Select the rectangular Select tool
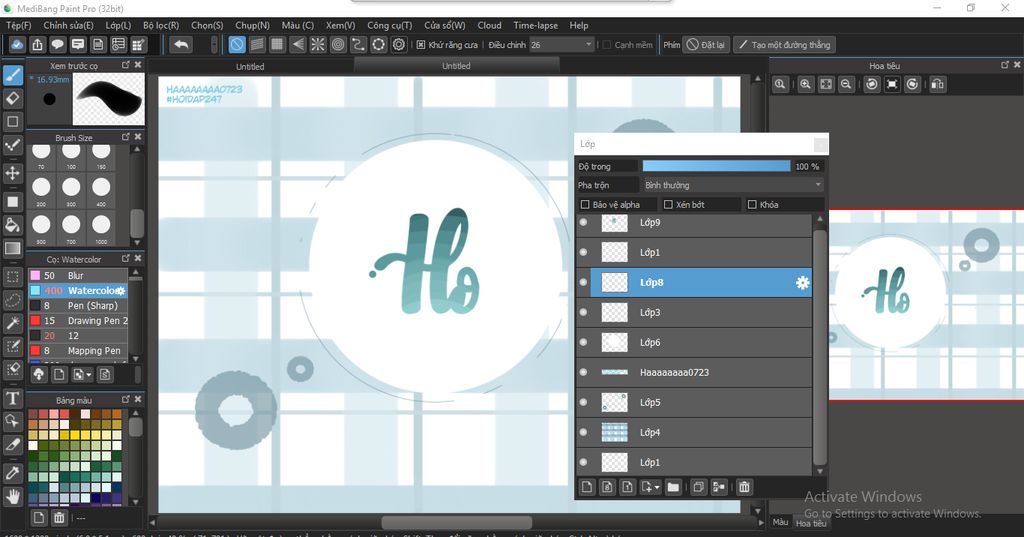The height and width of the screenshot is (537, 1024). coord(12,277)
